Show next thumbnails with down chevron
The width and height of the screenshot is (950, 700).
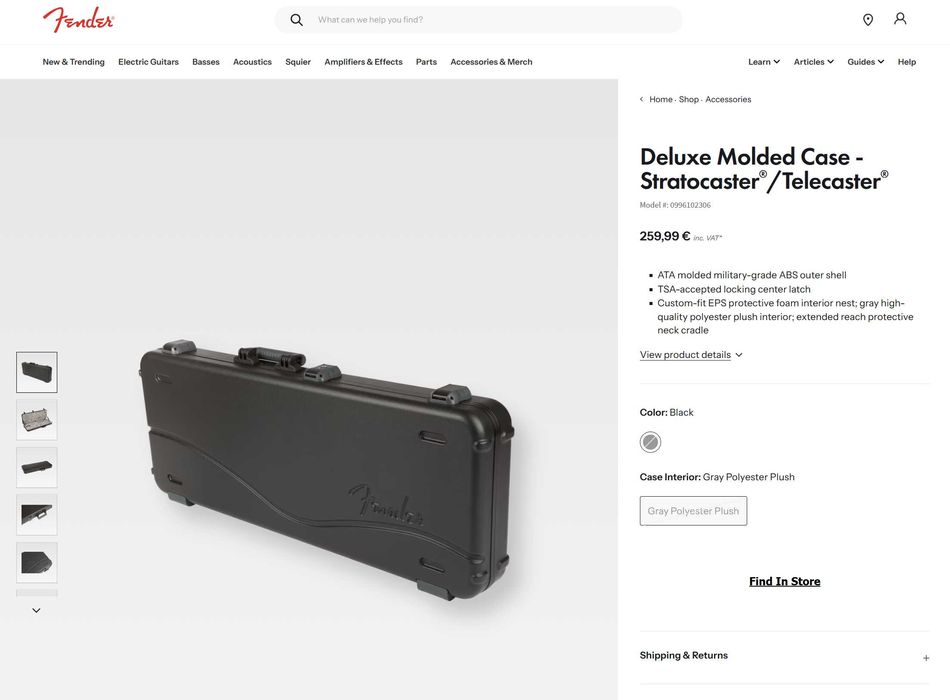pyautogui.click(x=36, y=610)
